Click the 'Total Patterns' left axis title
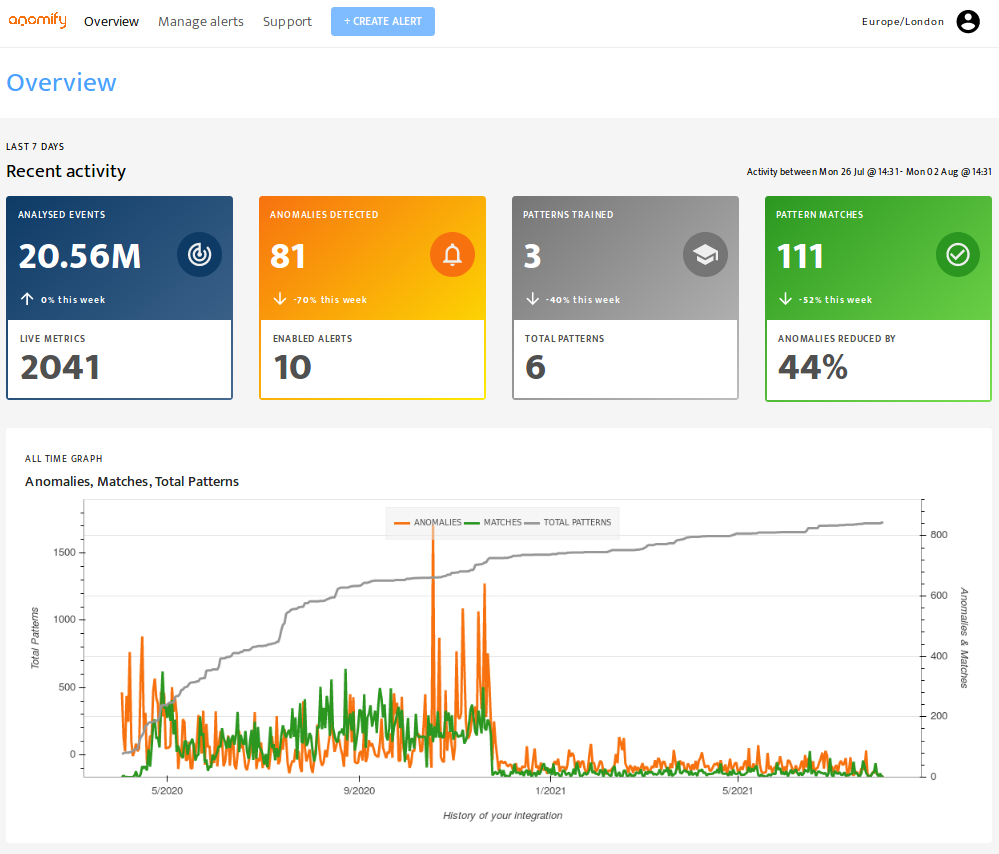 pos(35,638)
